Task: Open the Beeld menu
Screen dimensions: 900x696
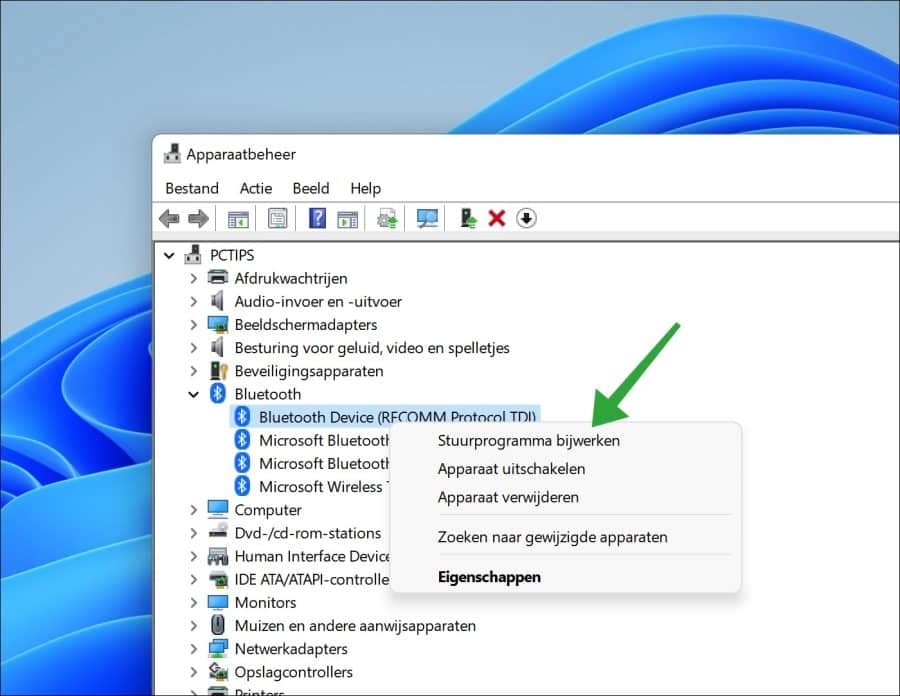Action: [x=311, y=188]
